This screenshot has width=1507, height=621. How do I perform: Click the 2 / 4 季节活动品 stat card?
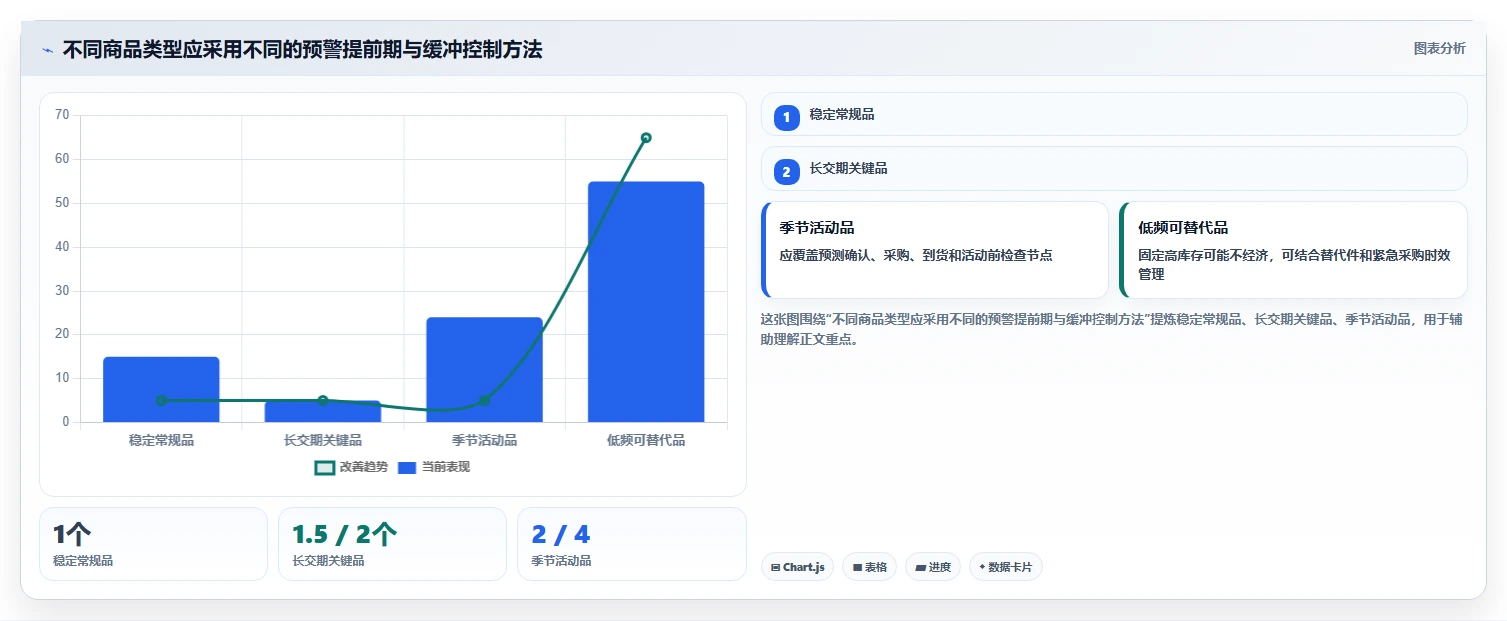tap(631, 544)
